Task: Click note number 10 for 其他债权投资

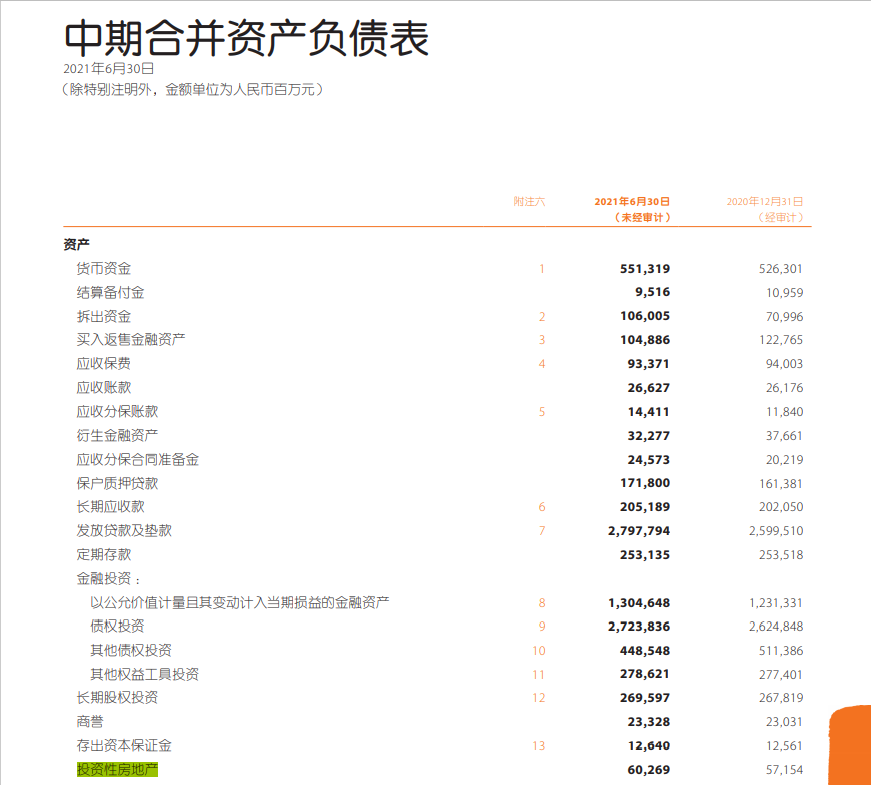Action: tap(539, 651)
